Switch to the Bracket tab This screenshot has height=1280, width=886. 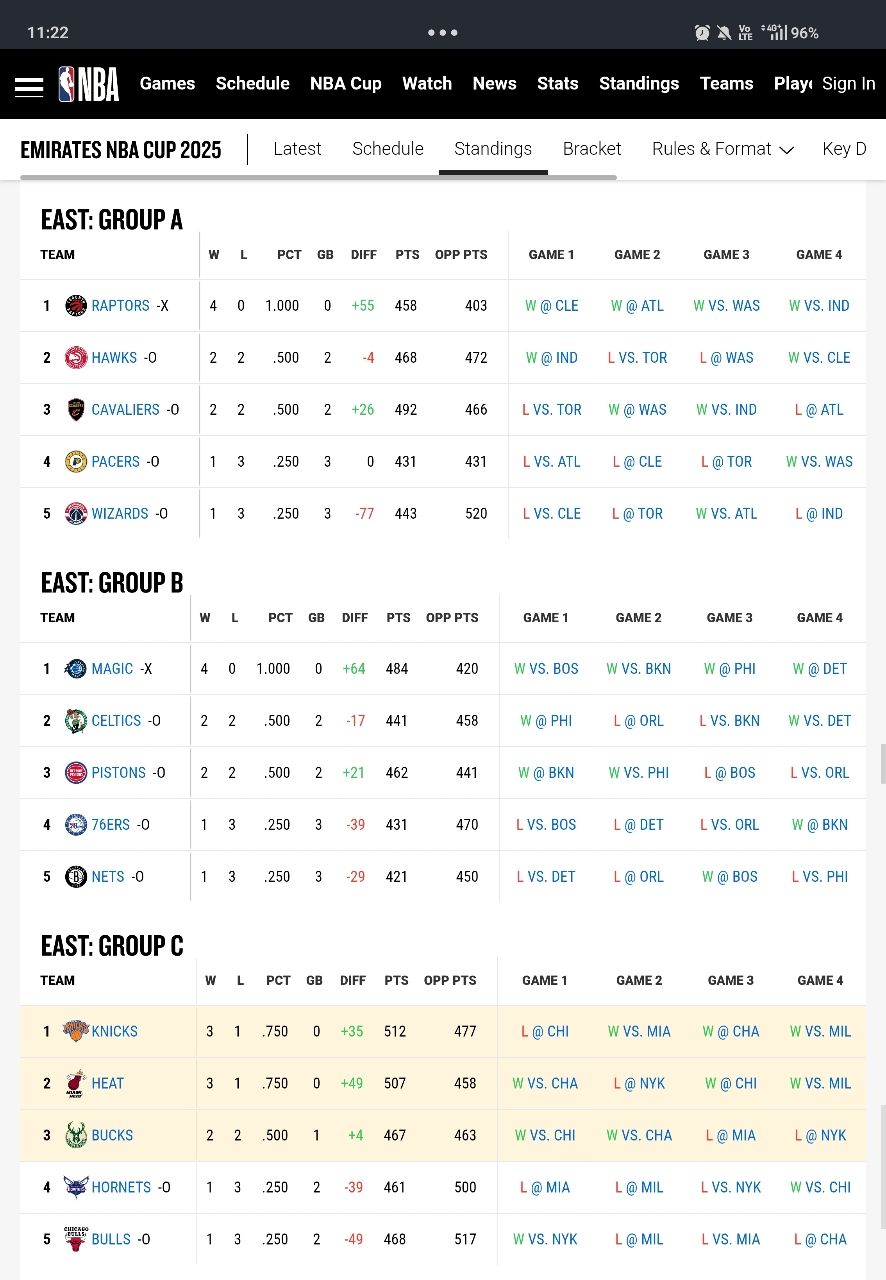(592, 149)
